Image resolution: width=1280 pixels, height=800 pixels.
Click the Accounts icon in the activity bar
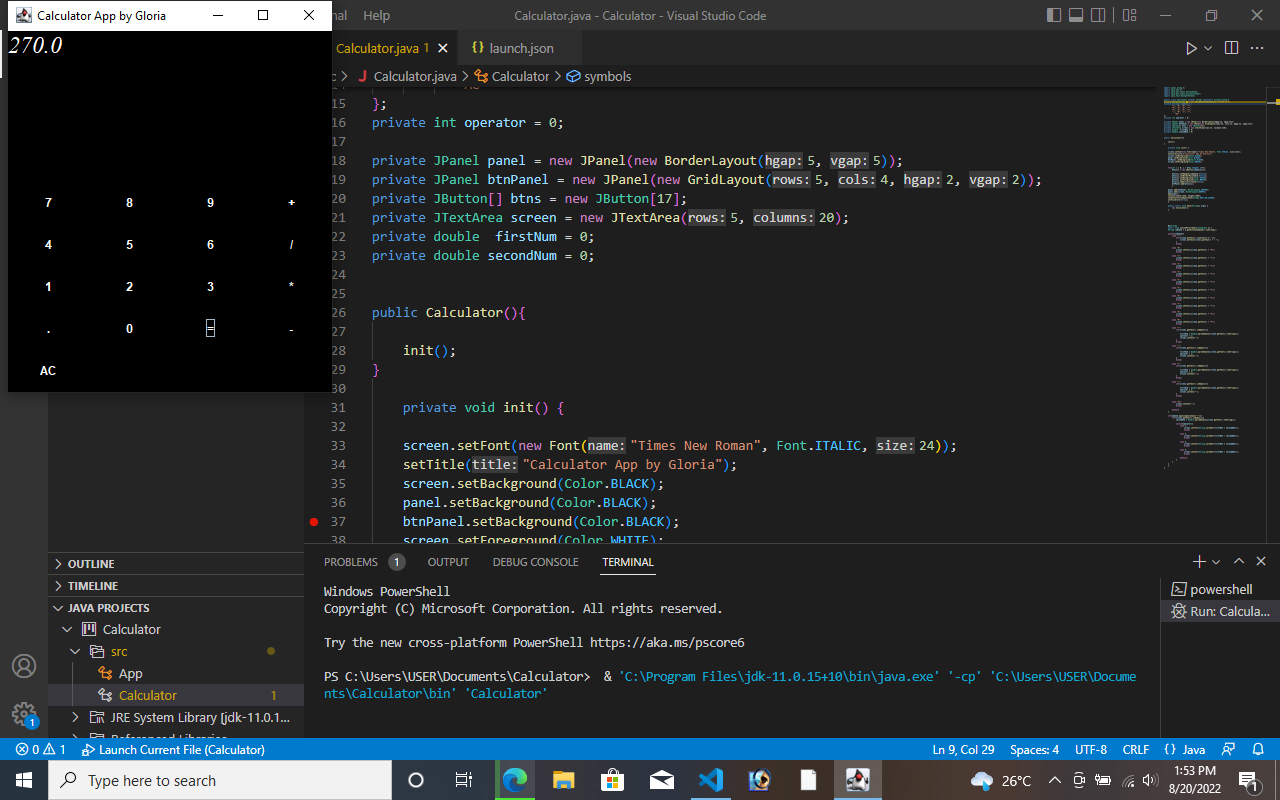click(24, 665)
